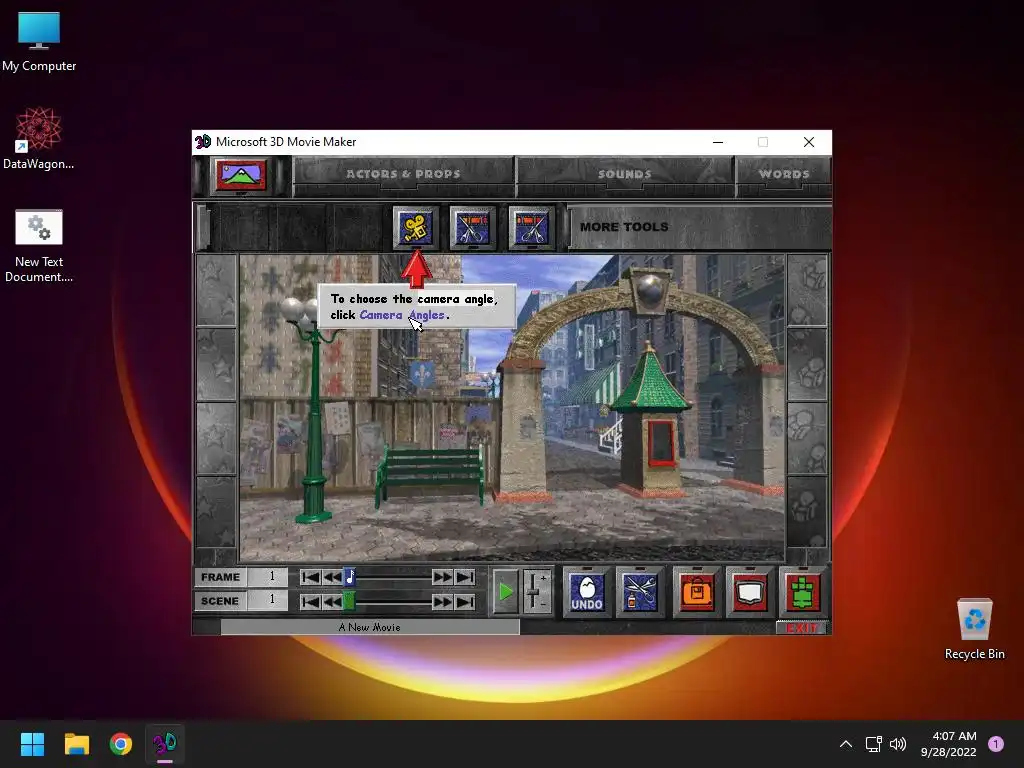The width and height of the screenshot is (1024, 768).
Task: Close the 3D Movie Maker window
Action: [808, 142]
